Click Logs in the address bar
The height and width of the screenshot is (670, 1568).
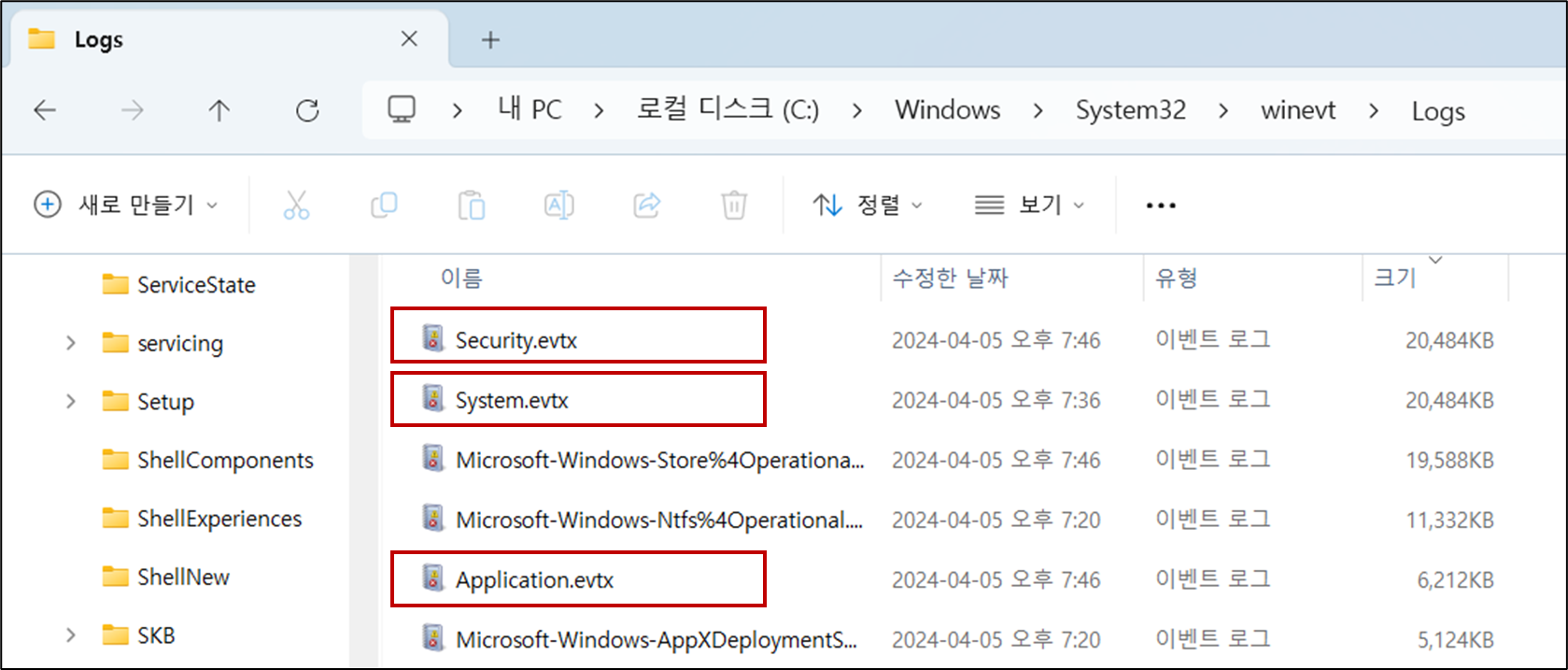1438,112
